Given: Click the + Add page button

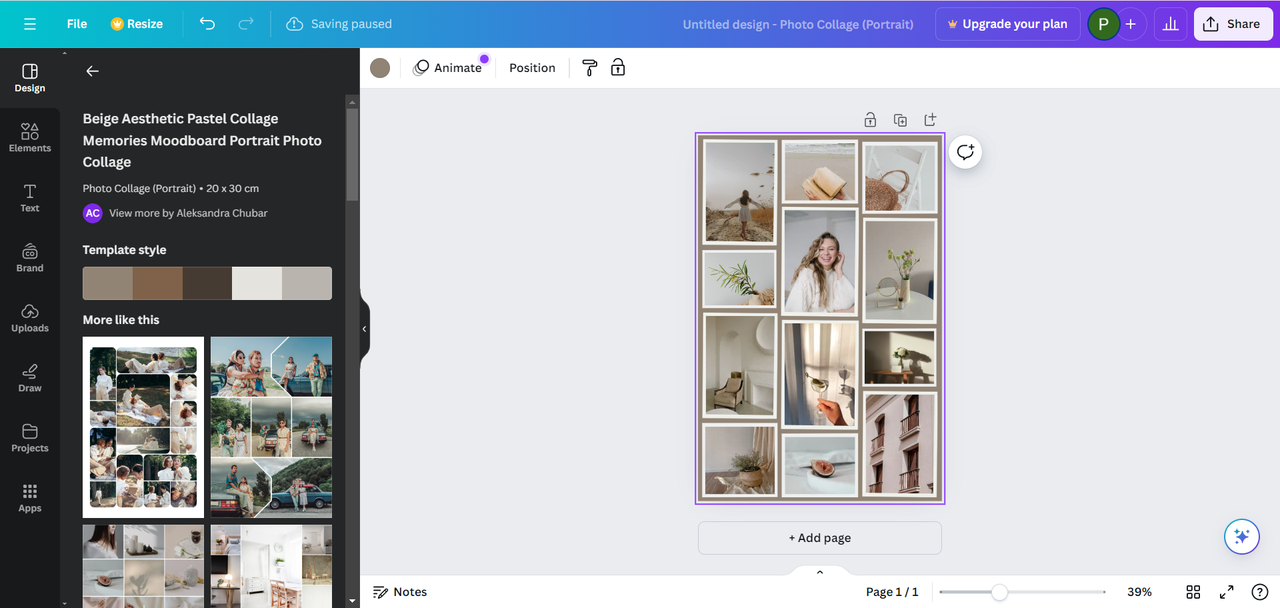Looking at the screenshot, I should (820, 538).
